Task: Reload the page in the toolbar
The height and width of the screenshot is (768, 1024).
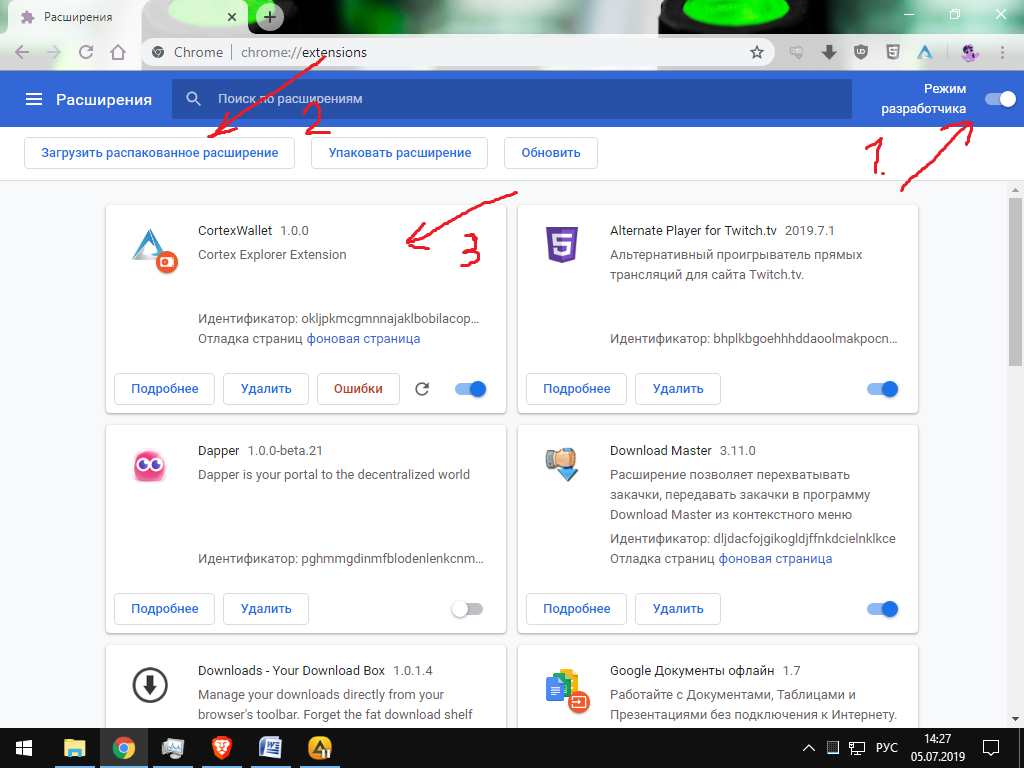Action: pyautogui.click(x=86, y=52)
